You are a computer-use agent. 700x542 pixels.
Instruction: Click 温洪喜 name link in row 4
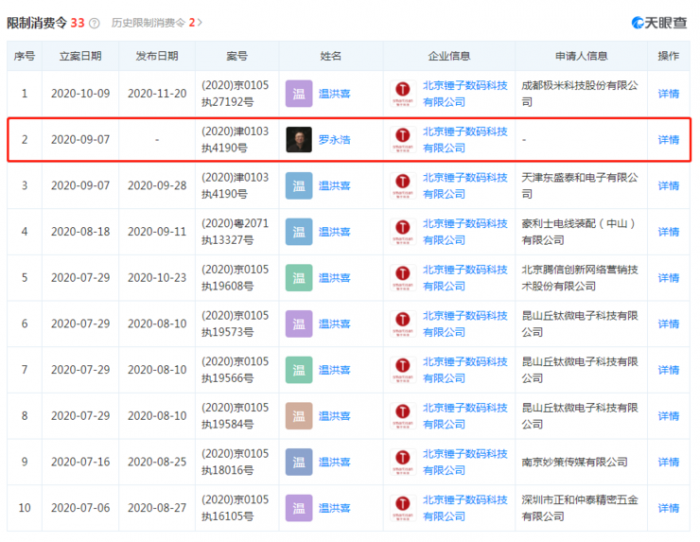tap(334, 232)
